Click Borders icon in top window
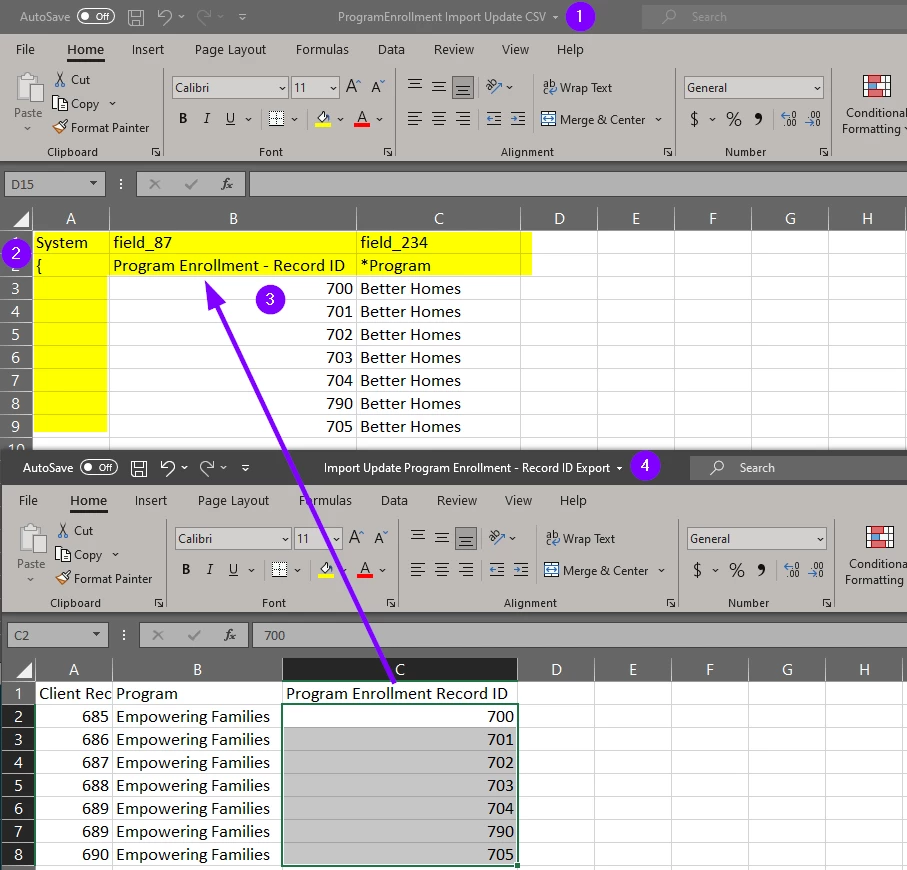This screenshot has width=907, height=870. click(x=276, y=119)
